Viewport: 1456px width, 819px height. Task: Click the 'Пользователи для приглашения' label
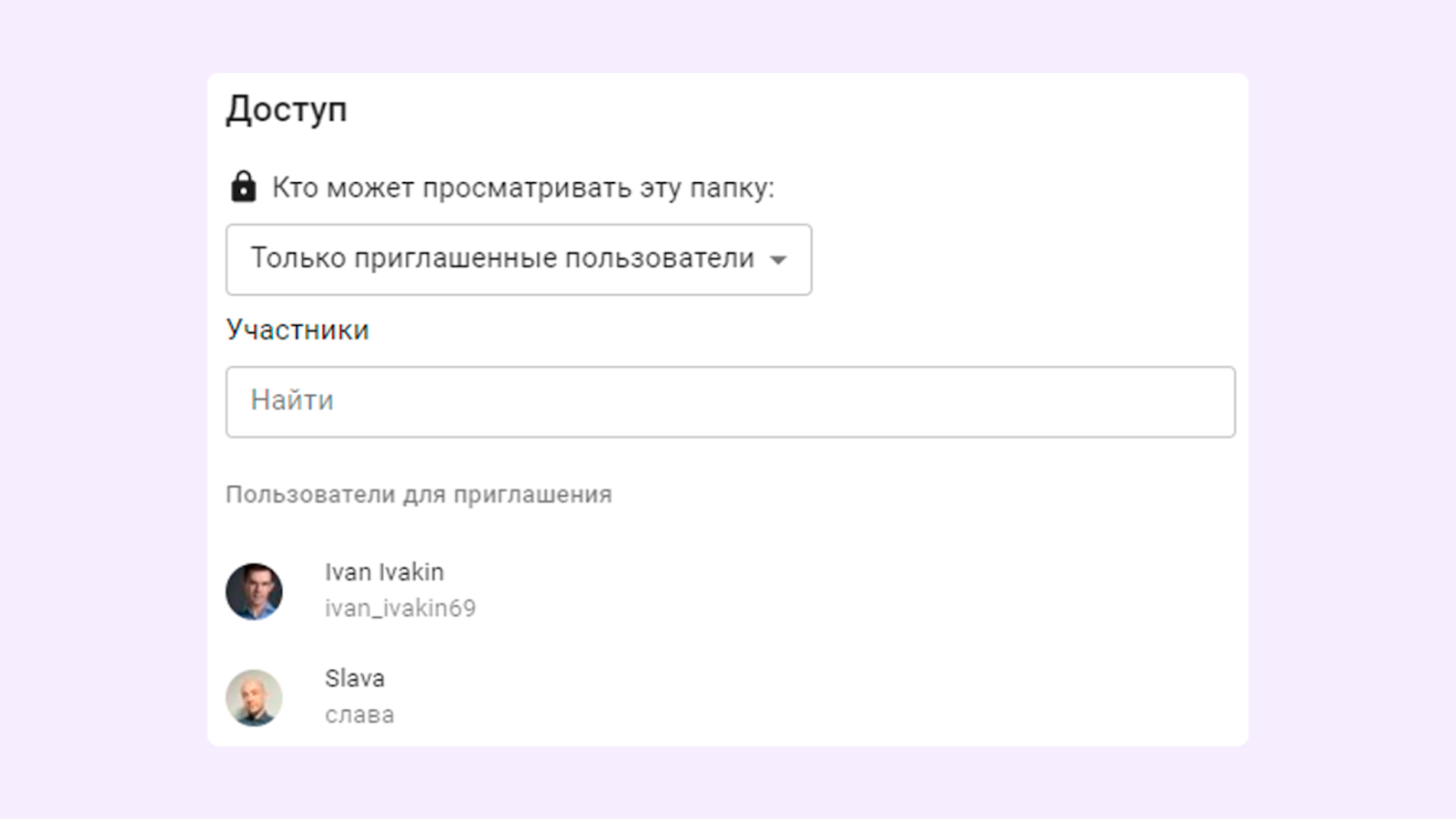point(420,494)
